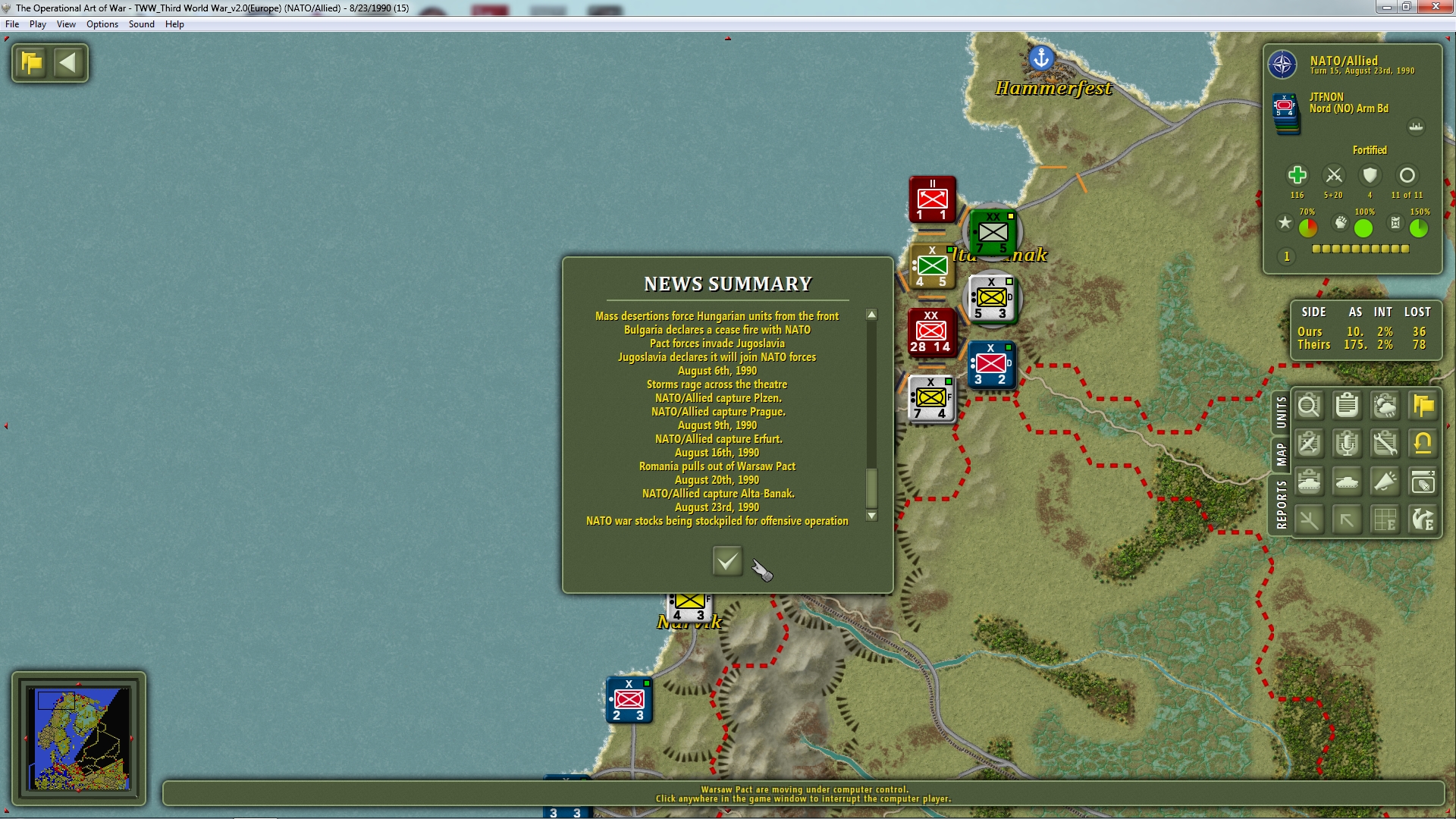Viewport: 1456px width, 819px height.
Task: Click the 70% proficiency pie gauge
Action: click(x=1308, y=227)
